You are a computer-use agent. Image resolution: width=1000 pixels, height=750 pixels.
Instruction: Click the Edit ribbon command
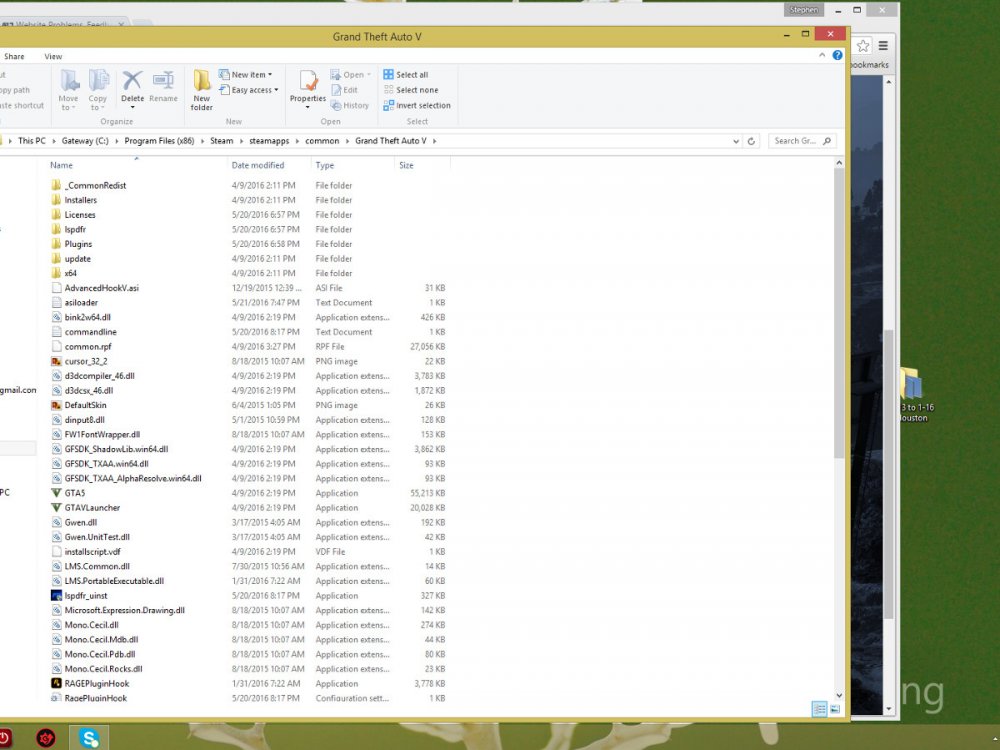coord(344,90)
